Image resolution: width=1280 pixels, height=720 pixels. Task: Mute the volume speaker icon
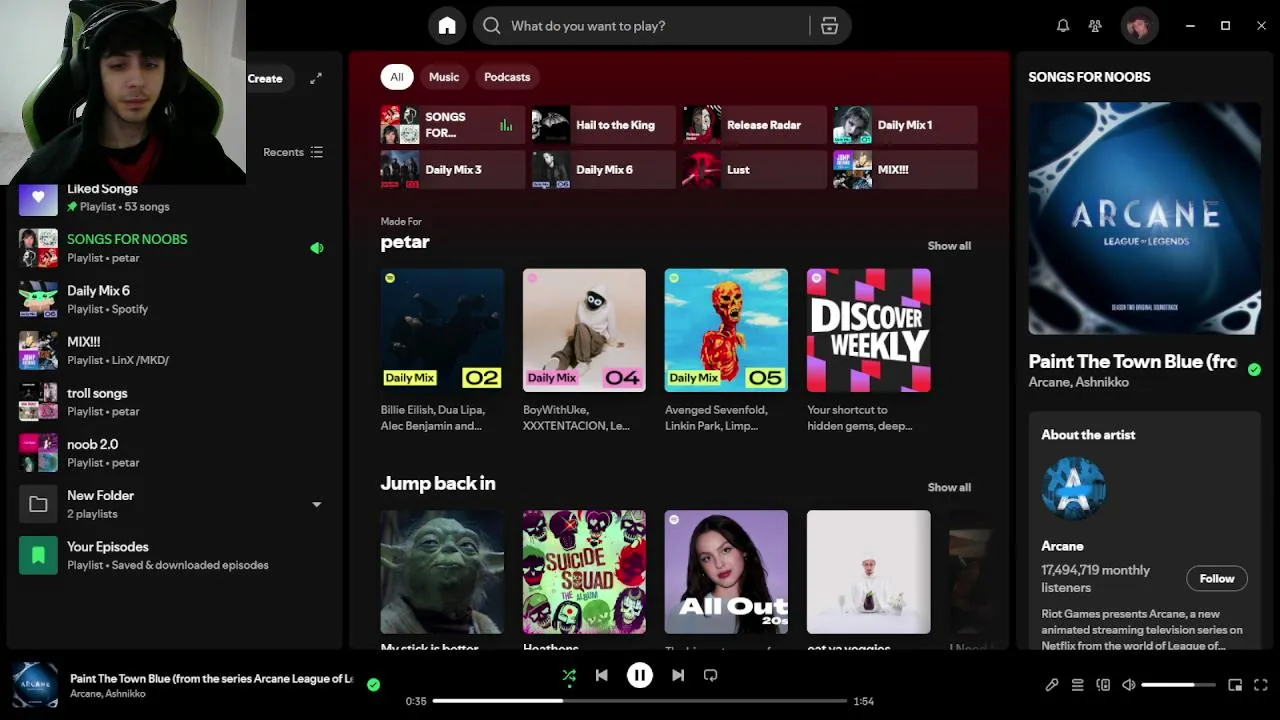[x=1129, y=685]
